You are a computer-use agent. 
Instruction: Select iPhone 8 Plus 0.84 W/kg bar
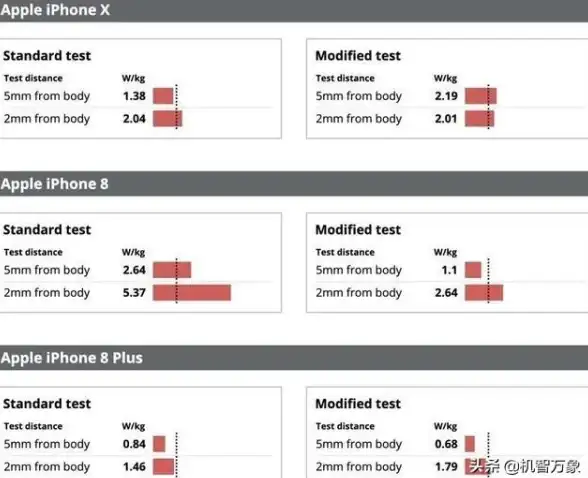[x=159, y=444]
